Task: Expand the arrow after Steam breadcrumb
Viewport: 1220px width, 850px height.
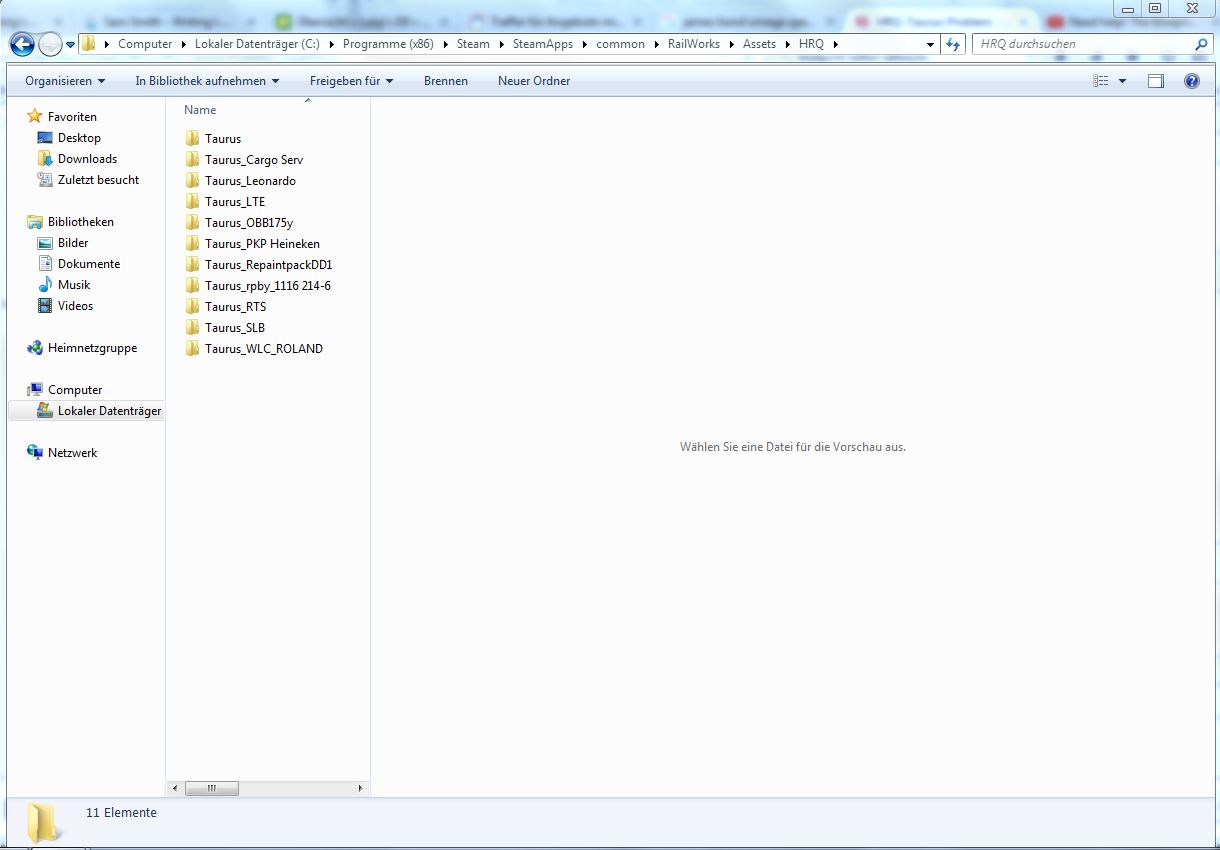Action: [x=501, y=44]
